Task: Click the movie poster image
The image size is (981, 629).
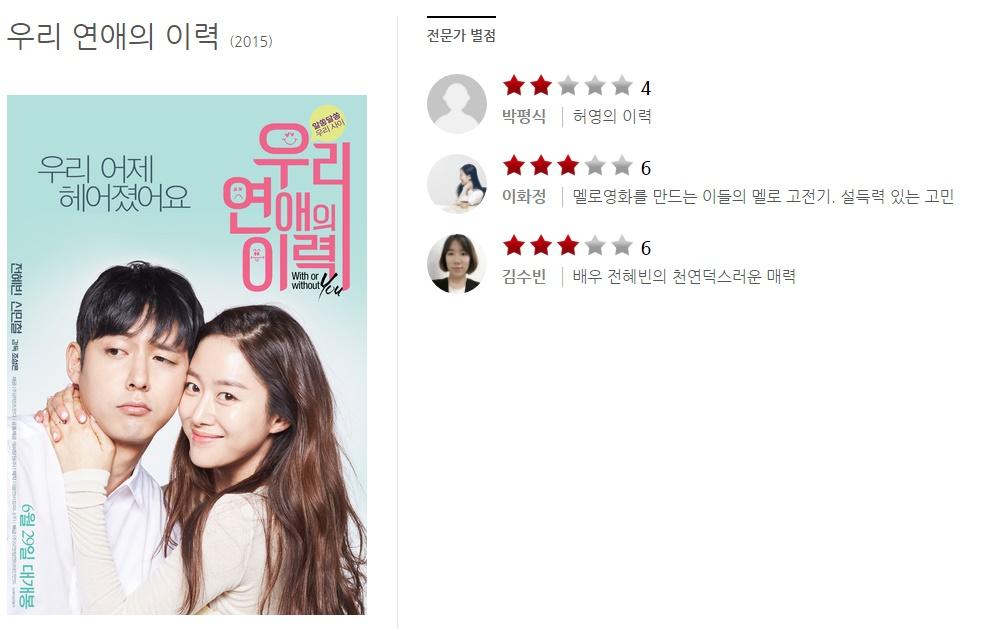Action: [187, 355]
